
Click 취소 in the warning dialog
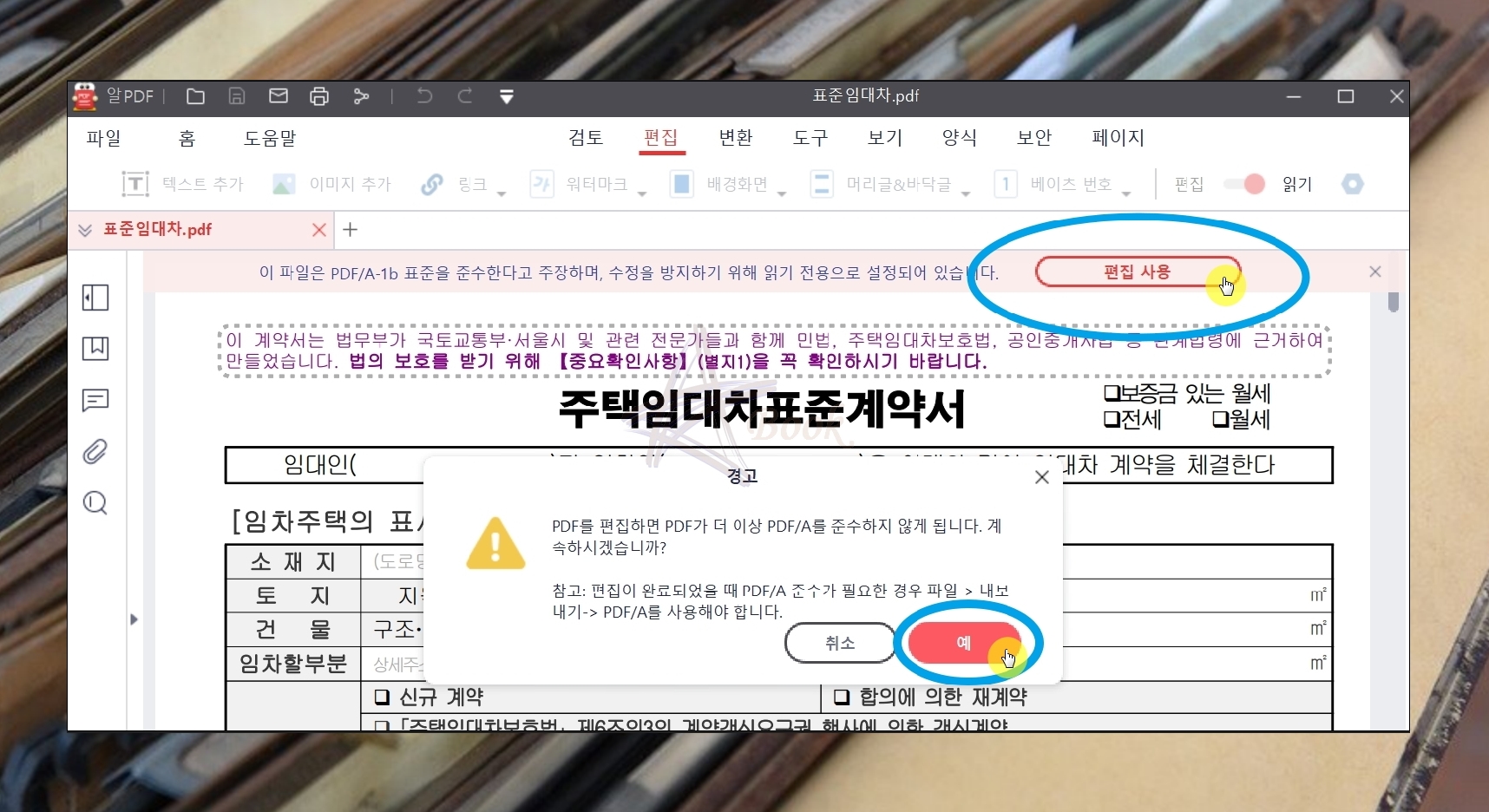(x=840, y=643)
